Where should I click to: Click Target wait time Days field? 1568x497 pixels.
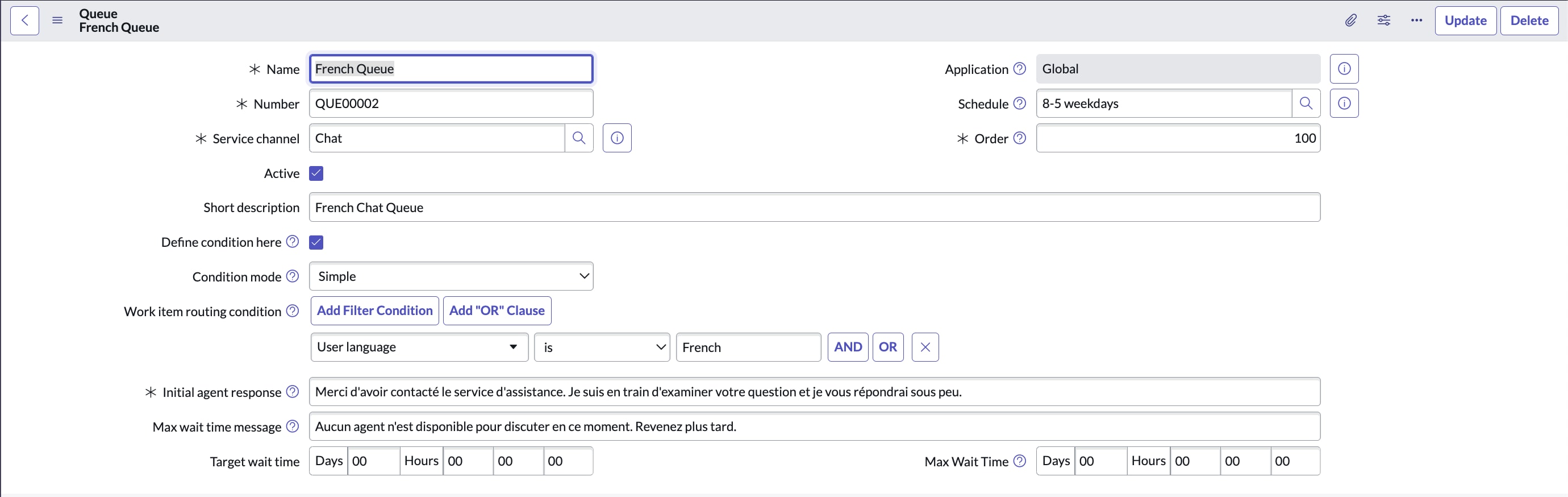coord(374,461)
